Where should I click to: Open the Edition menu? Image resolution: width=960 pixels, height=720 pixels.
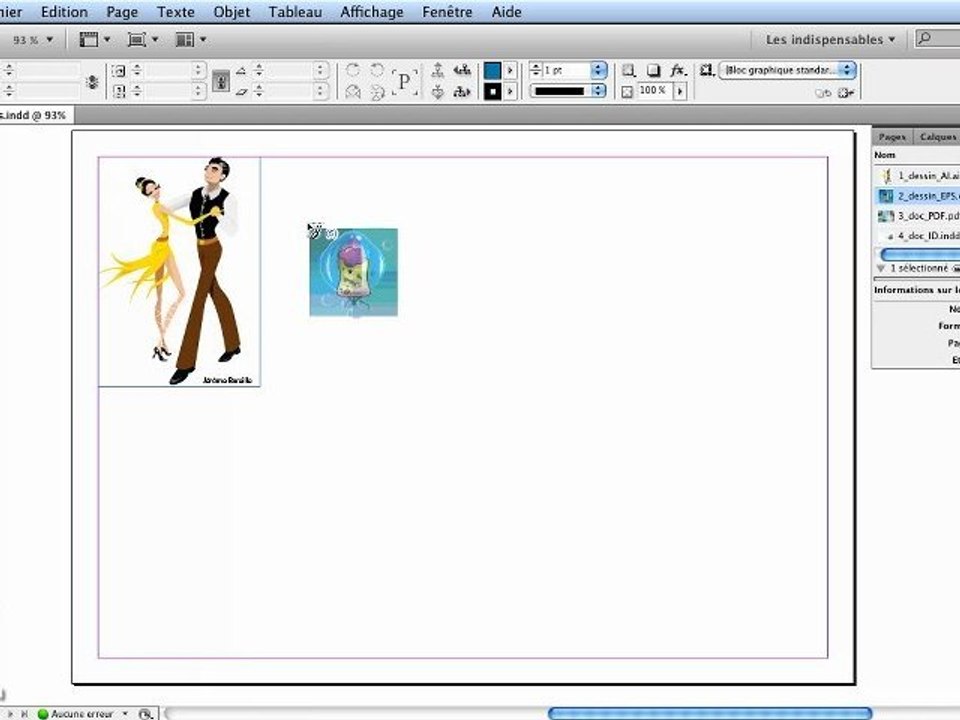point(64,12)
